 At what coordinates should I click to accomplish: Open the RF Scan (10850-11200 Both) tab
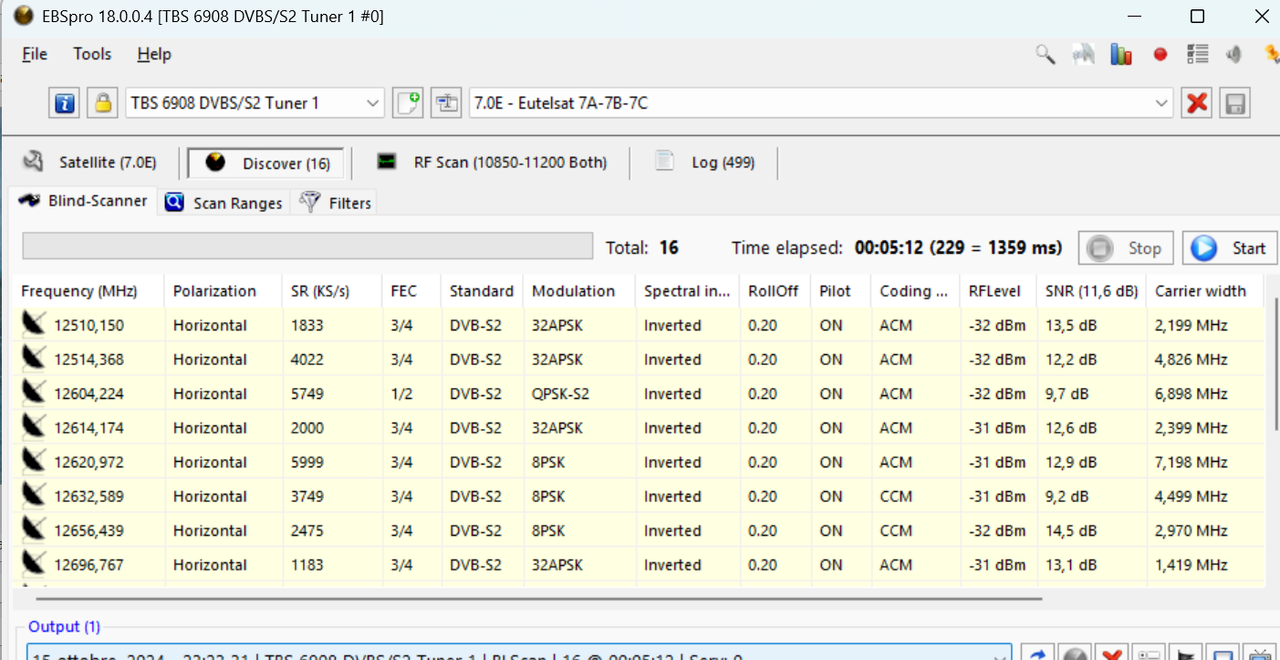point(493,162)
